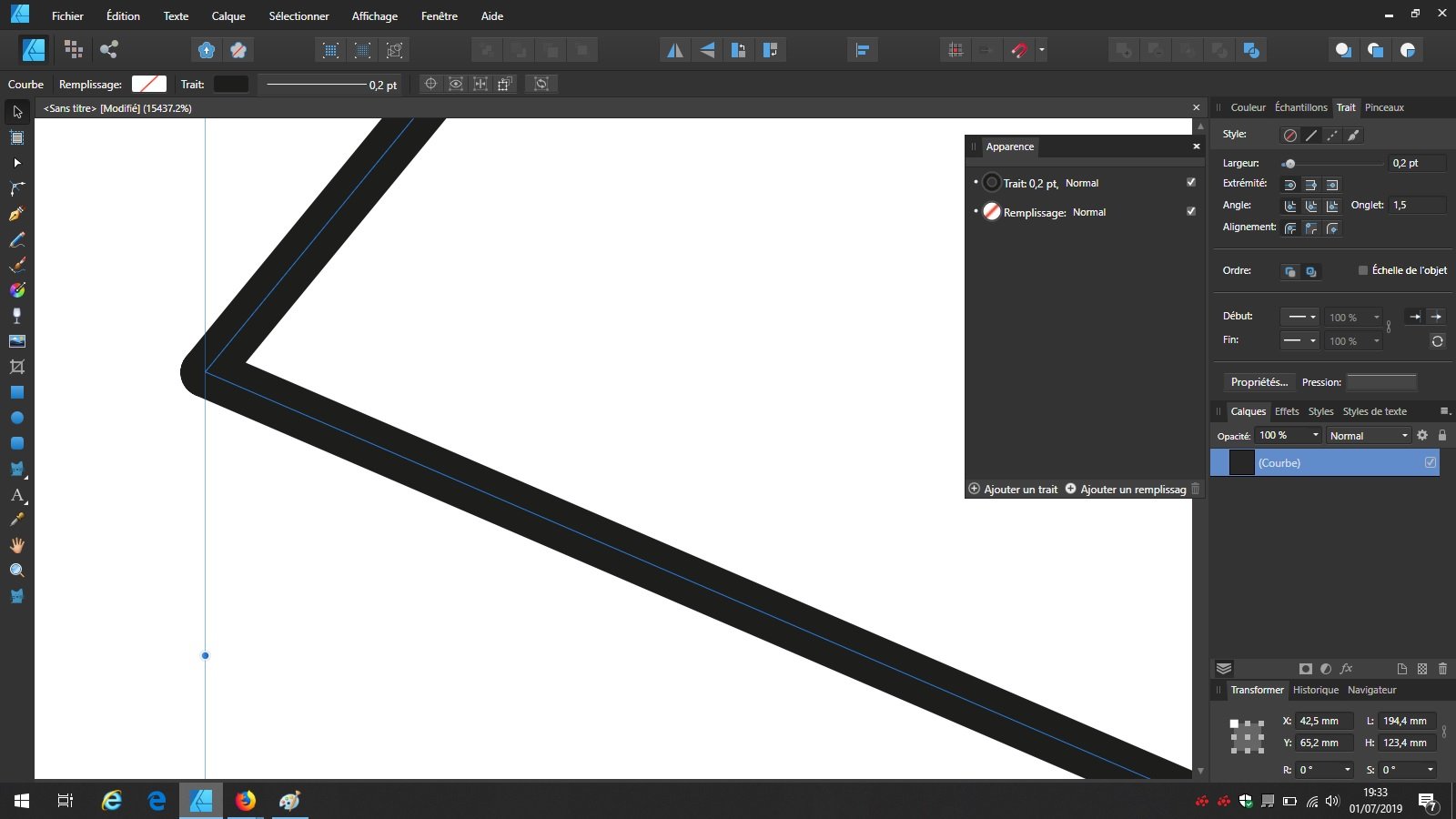Select the dashed line stroke style
Image resolution: width=1456 pixels, height=819 pixels.
click(x=1332, y=135)
